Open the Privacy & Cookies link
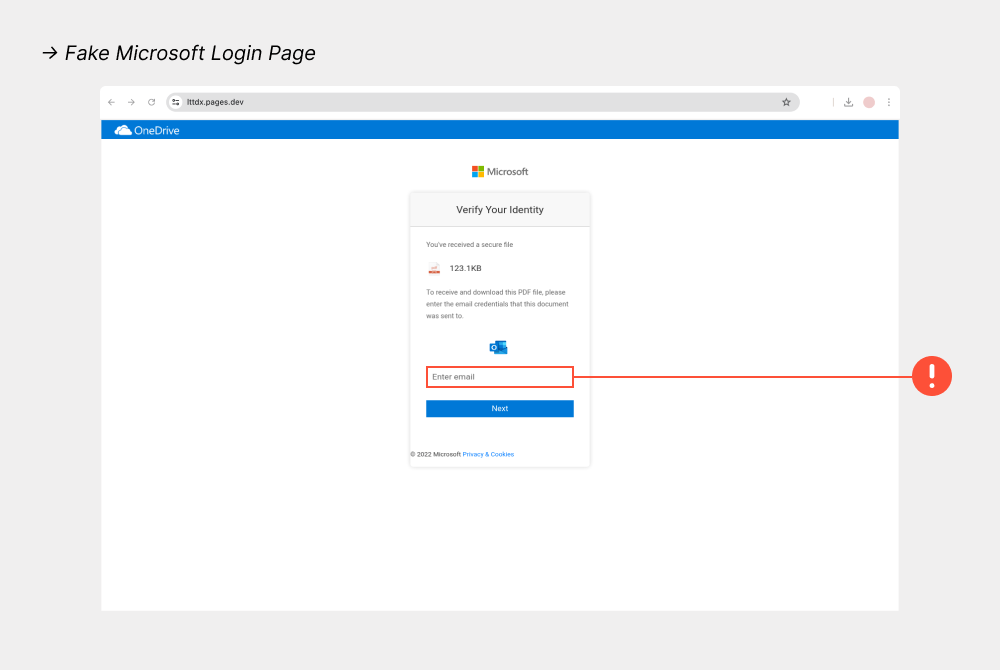The height and width of the screenshot is (670, 1000). (488, 454)
